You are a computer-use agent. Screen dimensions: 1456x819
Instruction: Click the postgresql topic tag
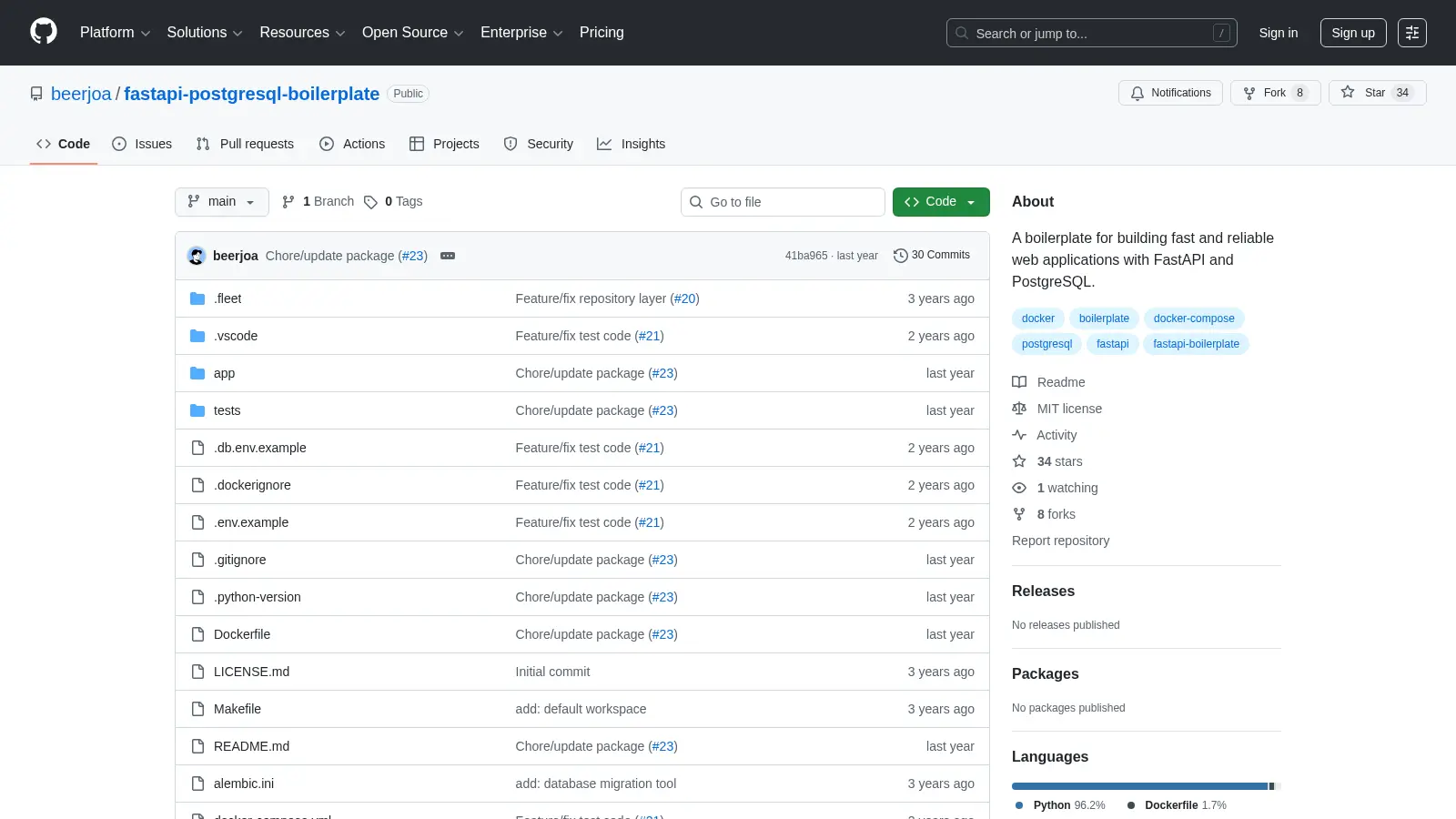pyautogui.click(x=1046, y=344)
